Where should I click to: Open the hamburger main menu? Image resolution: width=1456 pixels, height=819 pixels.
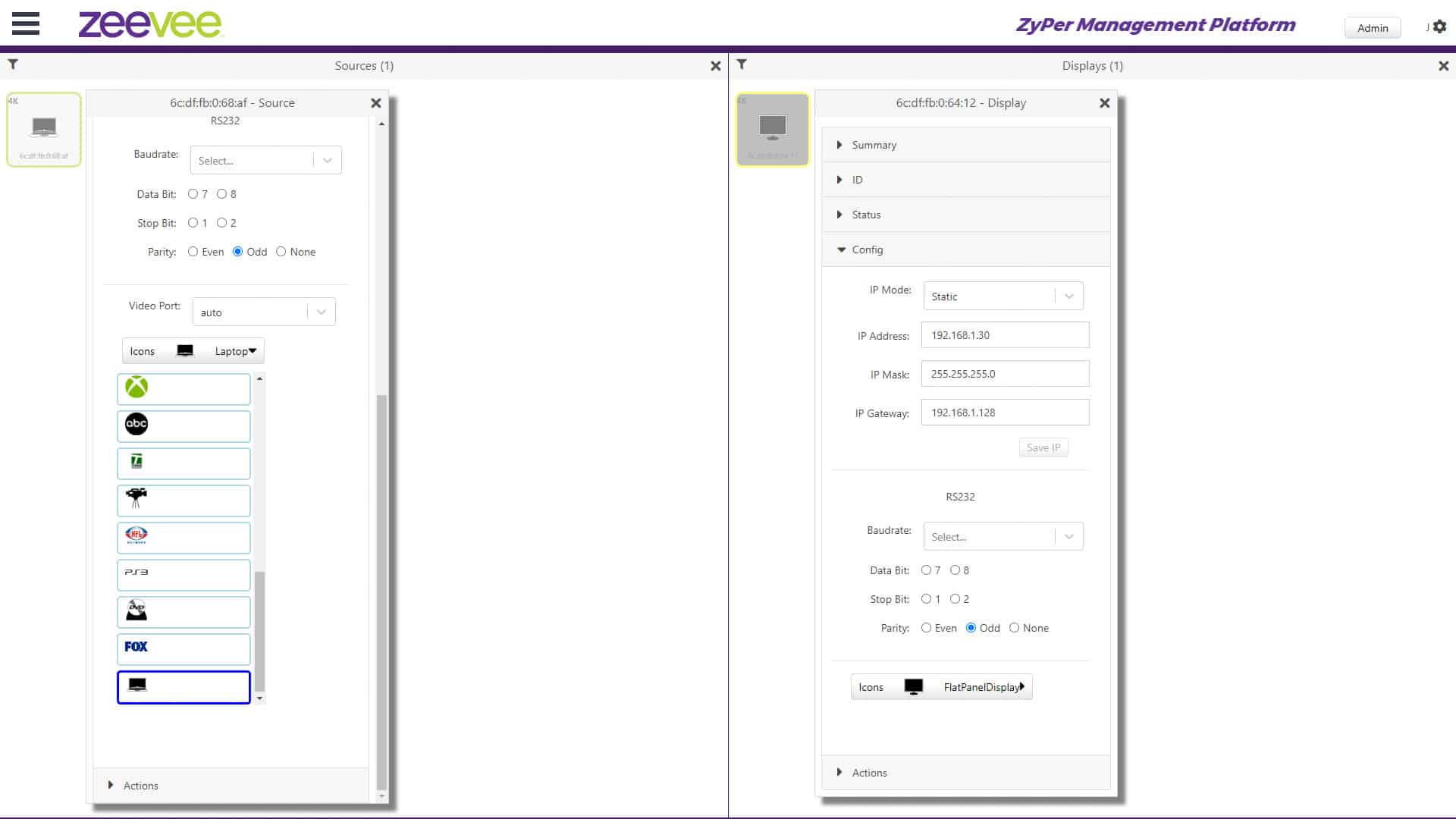pos(25,24)
